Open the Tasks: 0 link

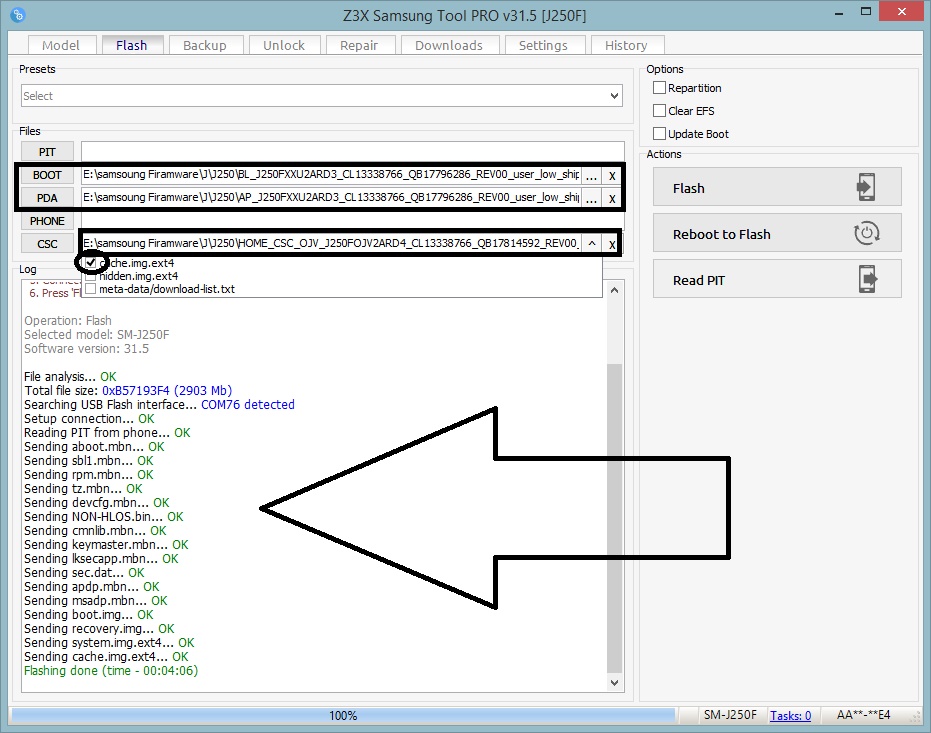point(790,715)
